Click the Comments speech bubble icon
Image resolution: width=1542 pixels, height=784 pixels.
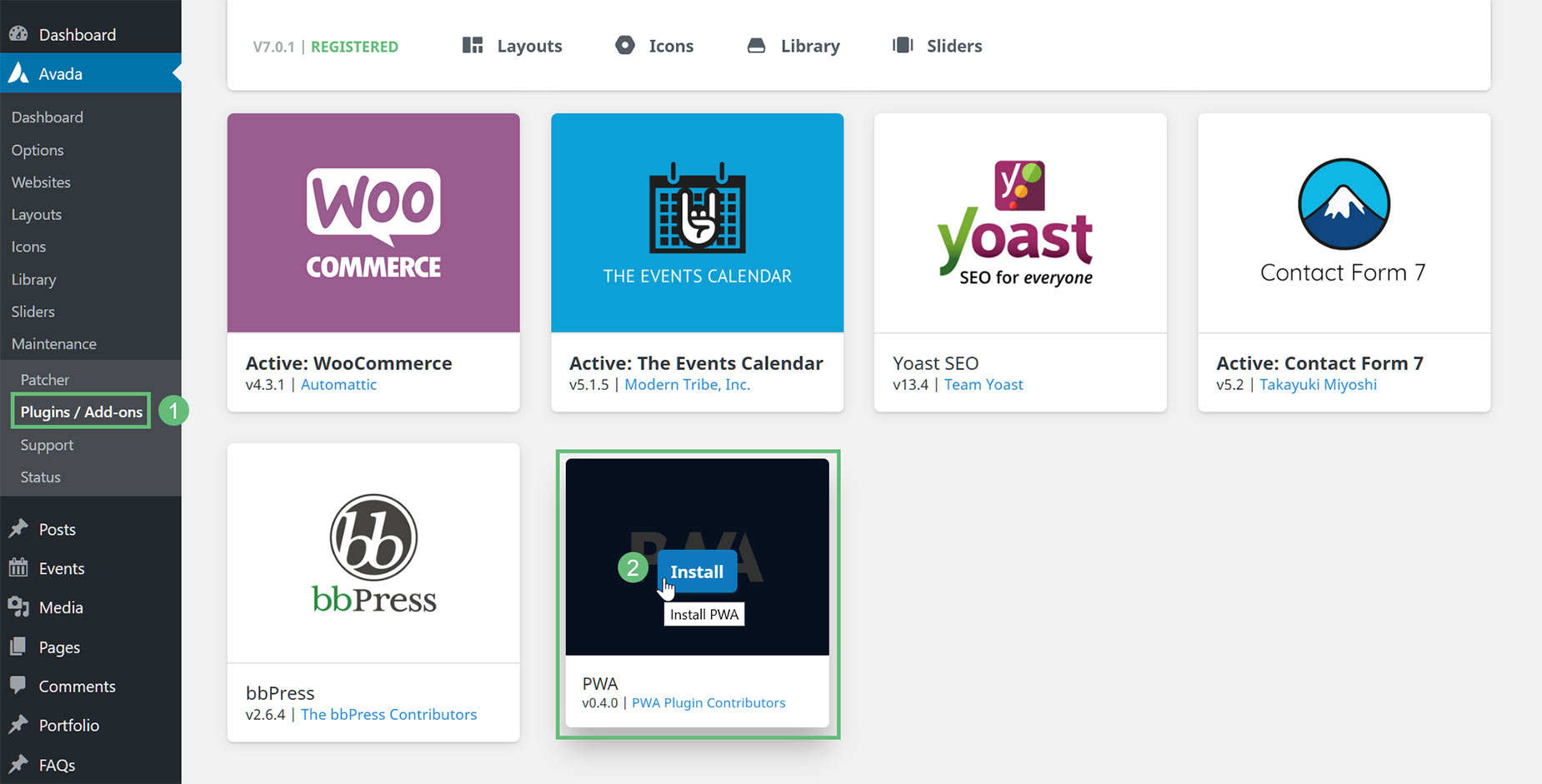point(18,686)
